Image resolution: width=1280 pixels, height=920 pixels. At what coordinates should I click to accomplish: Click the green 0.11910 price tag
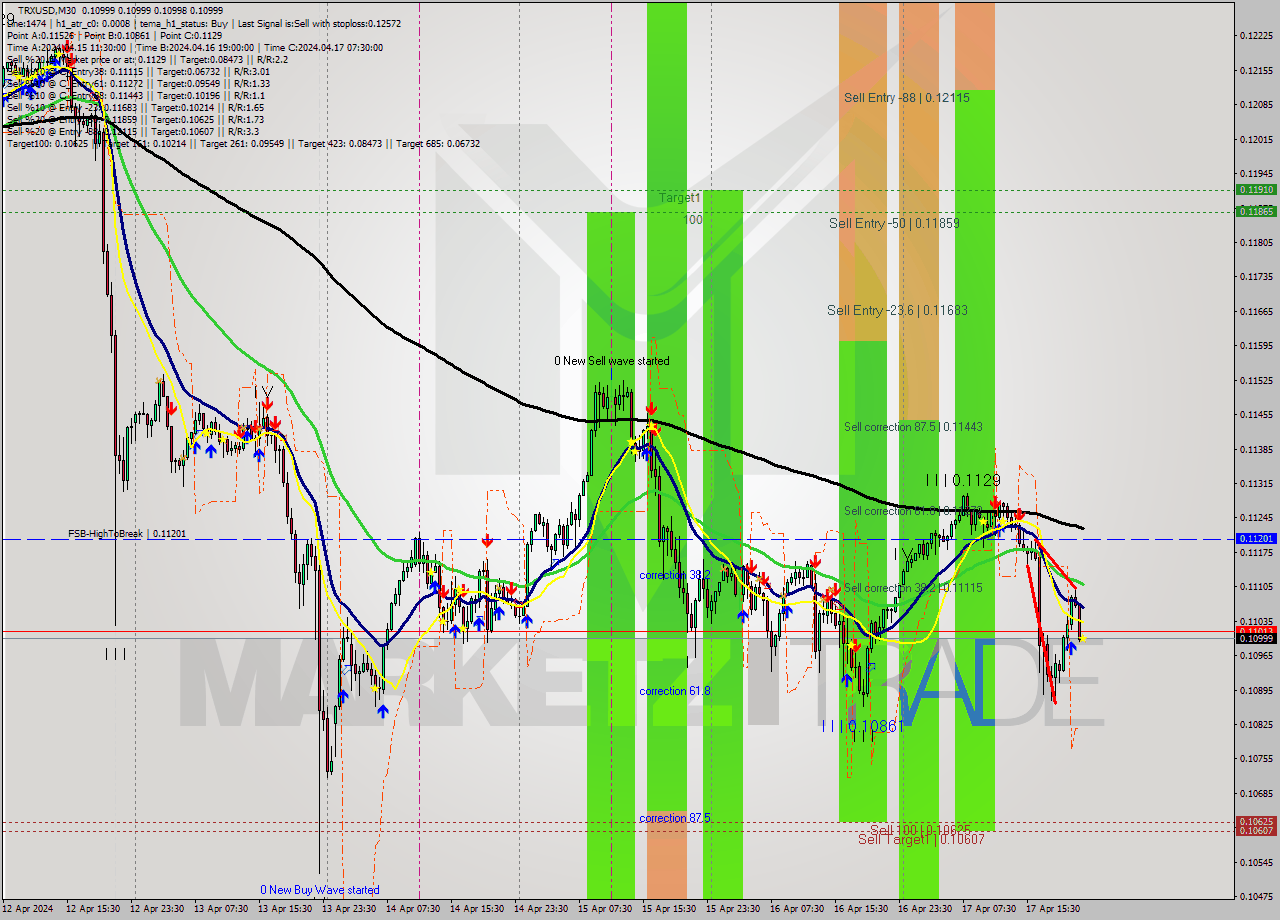pos(1256,189)
